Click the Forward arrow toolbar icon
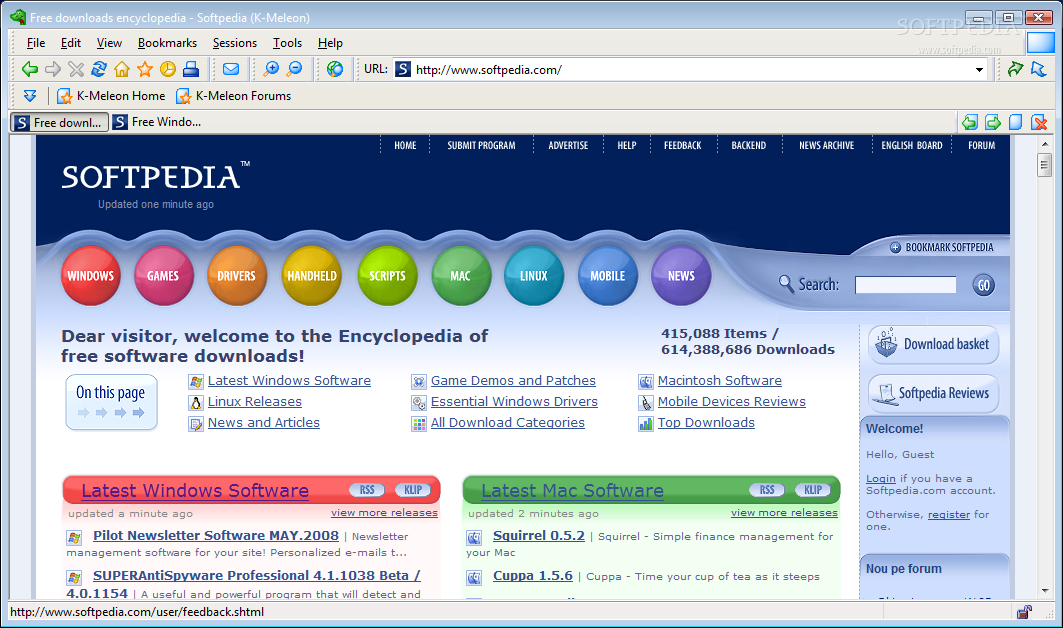This screenshot has width=1063, height=628. coord(53,68)
